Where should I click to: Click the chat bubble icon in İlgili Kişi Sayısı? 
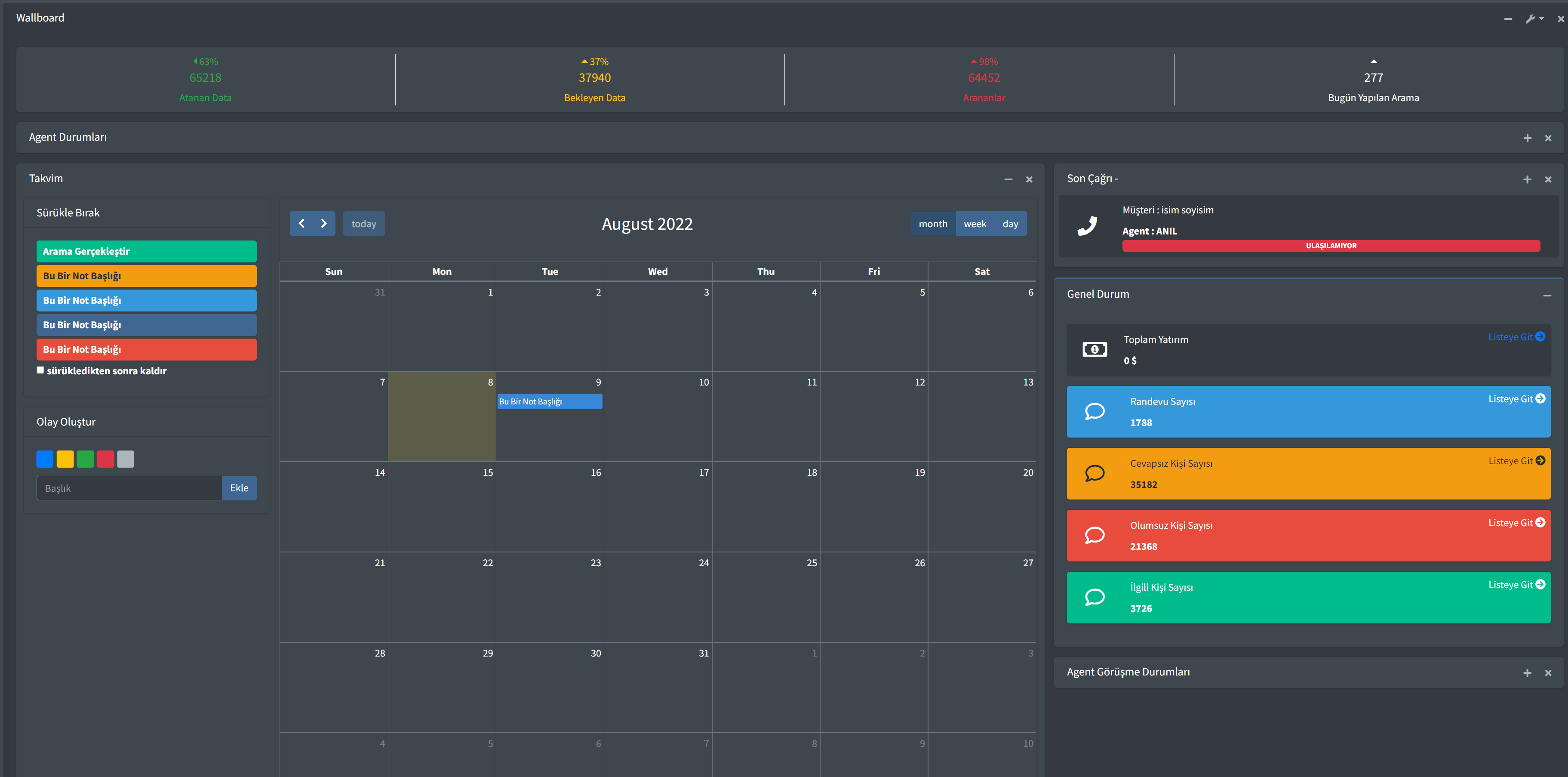click(x=1095, y=597)
